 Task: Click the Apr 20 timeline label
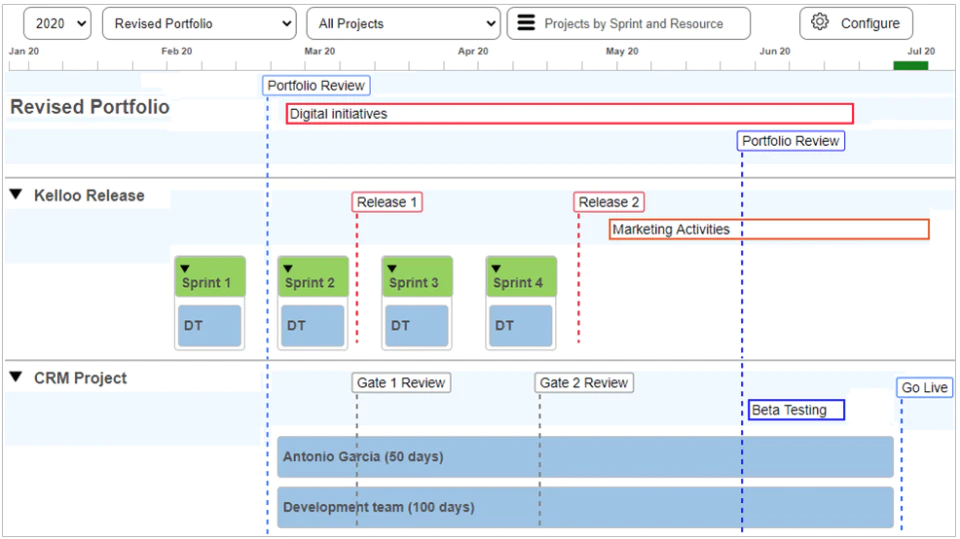click(x=473, y=51)
